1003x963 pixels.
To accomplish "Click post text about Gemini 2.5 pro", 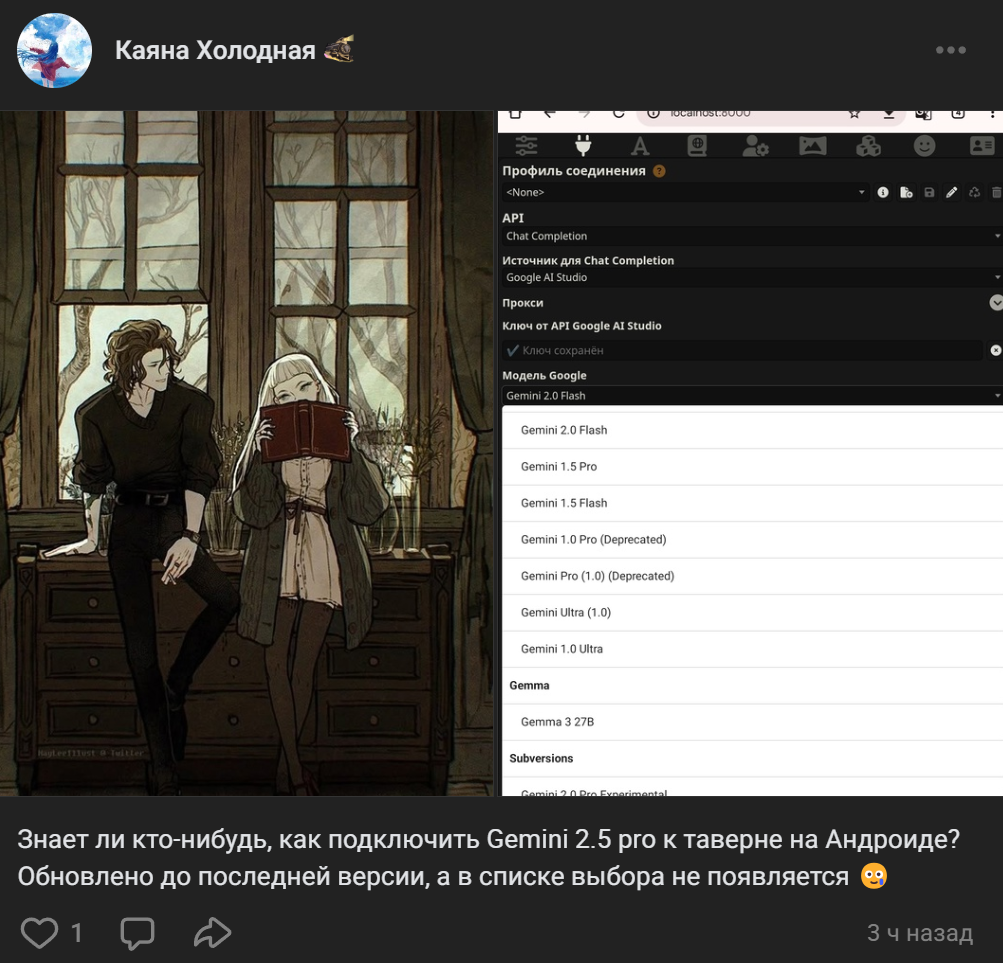I will click(489, 857).
